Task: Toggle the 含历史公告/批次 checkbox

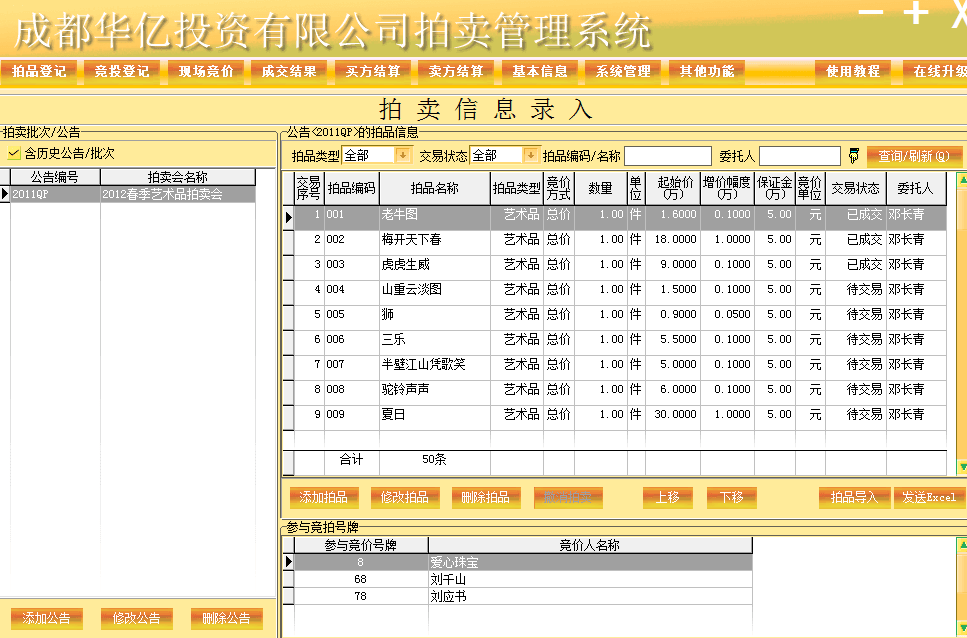Action: [14, 153]
